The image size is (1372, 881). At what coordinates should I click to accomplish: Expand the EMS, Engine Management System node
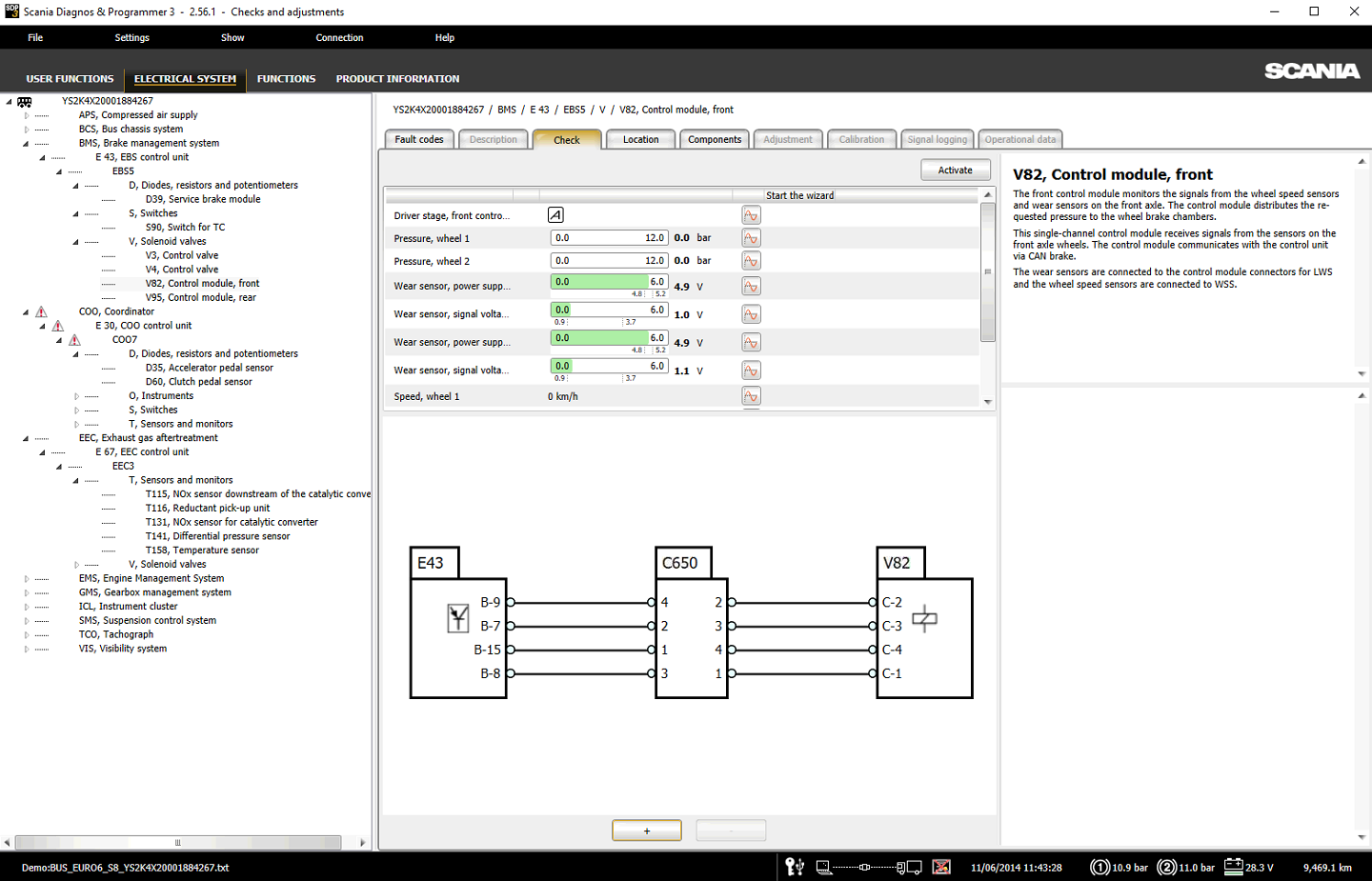click(27, 578)
